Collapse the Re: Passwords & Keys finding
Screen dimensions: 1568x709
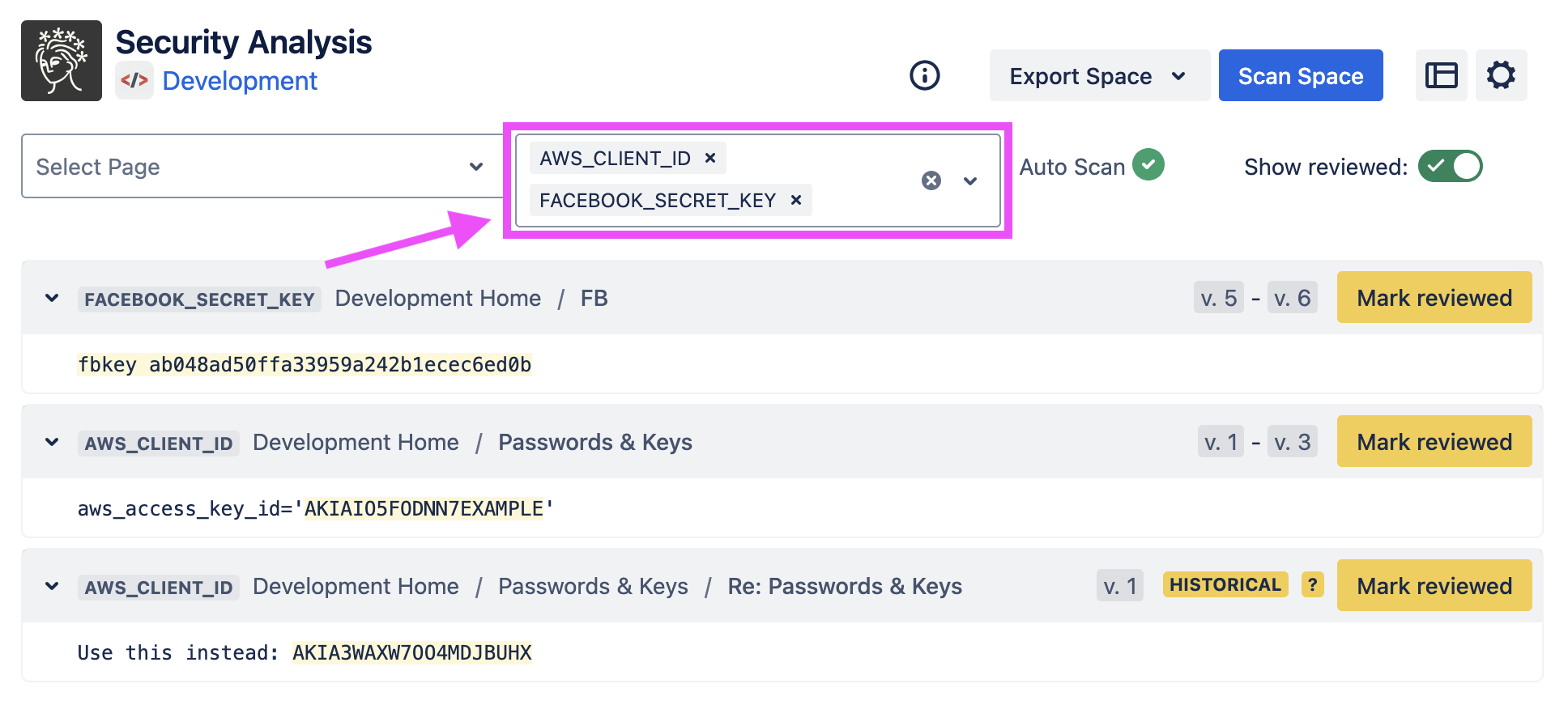[52, 586]
